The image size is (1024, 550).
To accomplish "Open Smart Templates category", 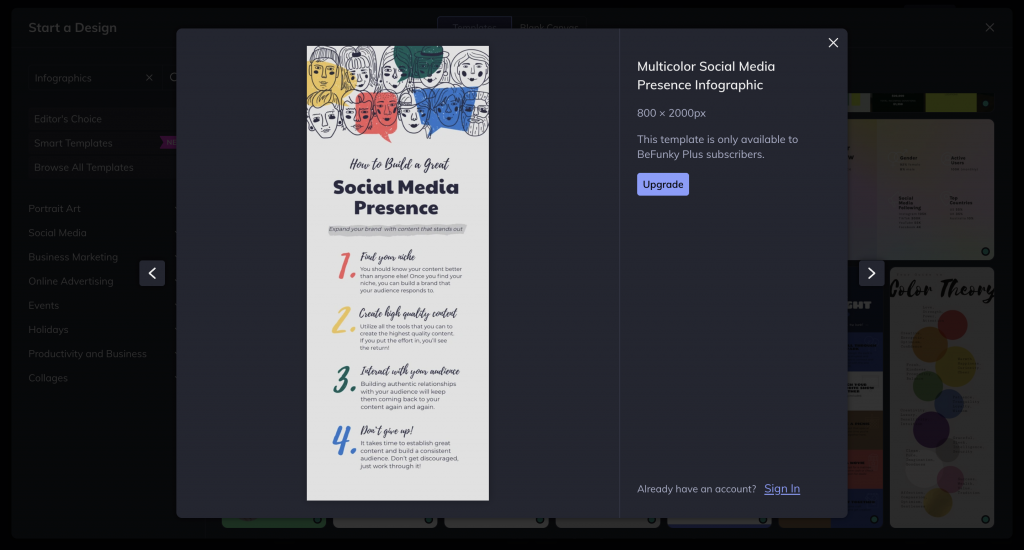I will click(x=74, y=143).
